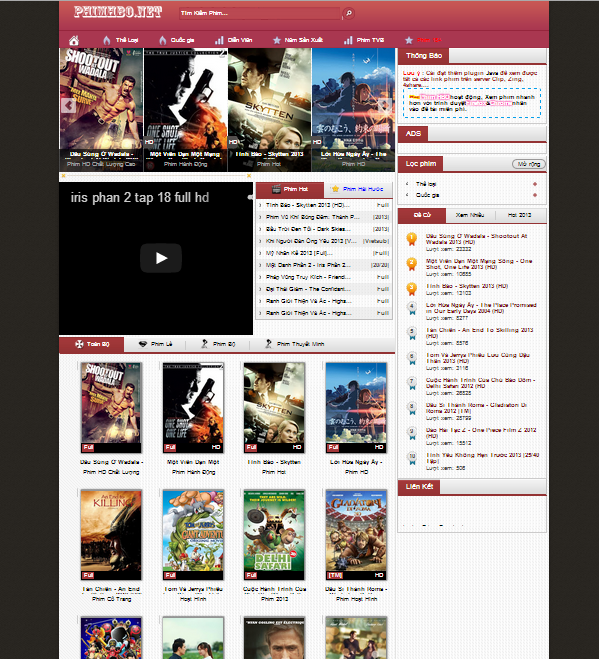
Task: Open Pháp Vòng Truy Kích link
Action: point(308,277)
